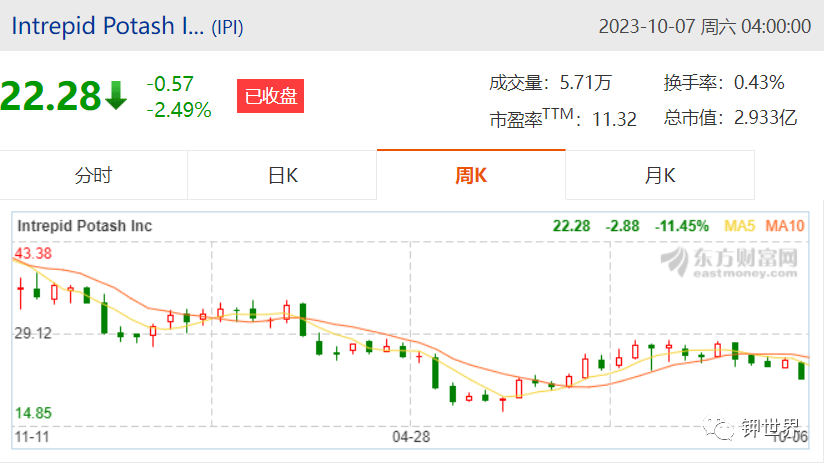Viewport: 827px width, 464px height.
Task: Click the (IPI) ticker symbol
Action: (x=227, y=27)
